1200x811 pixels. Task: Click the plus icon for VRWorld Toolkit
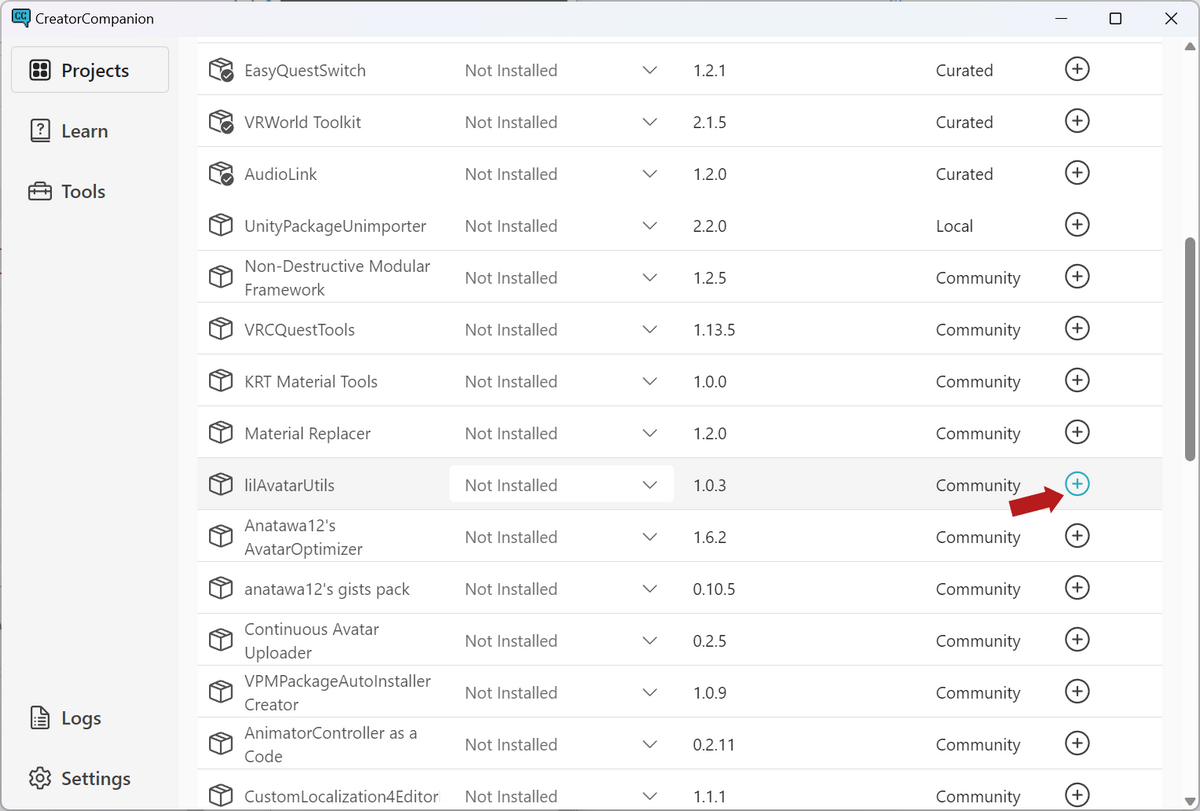(x=1077, y=121)
